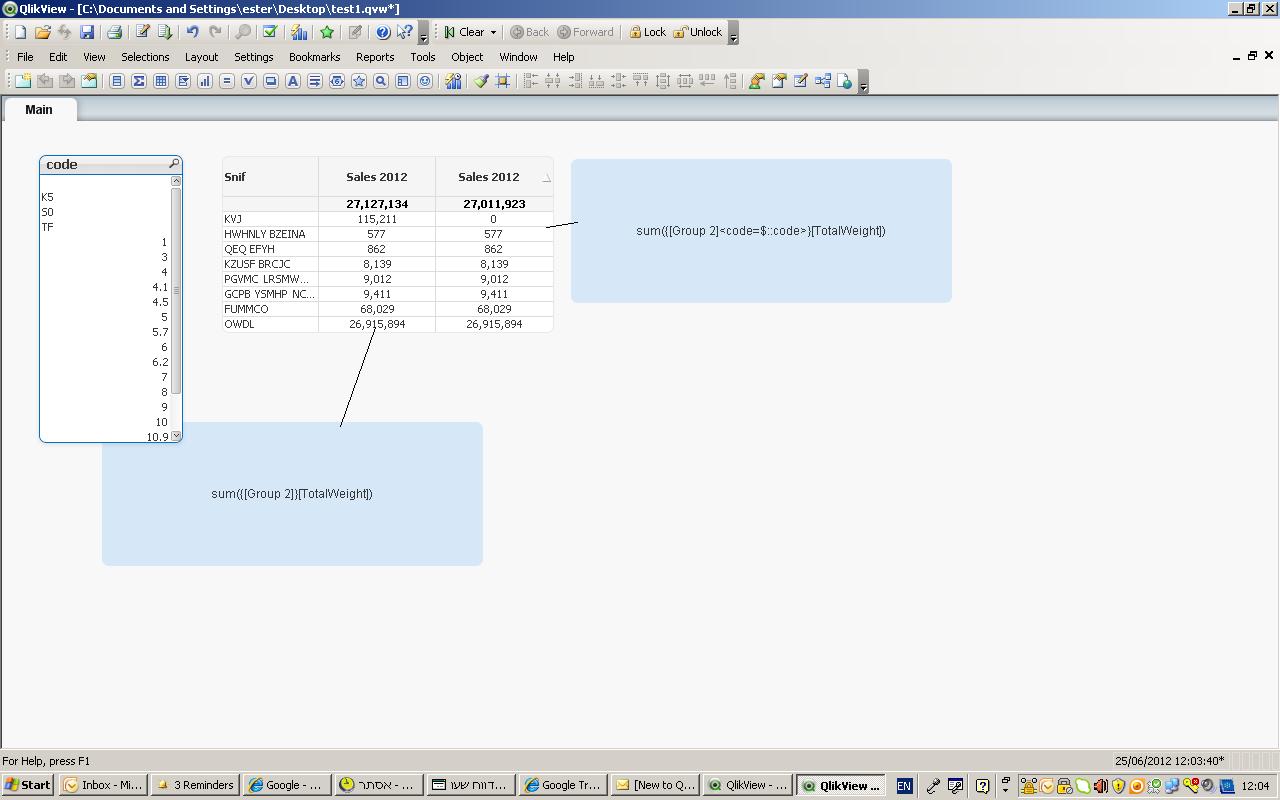Screen dimensions: 1280x800
Task: Open Table Viewer icon in design toolbar
Action: tap(823, 81)
